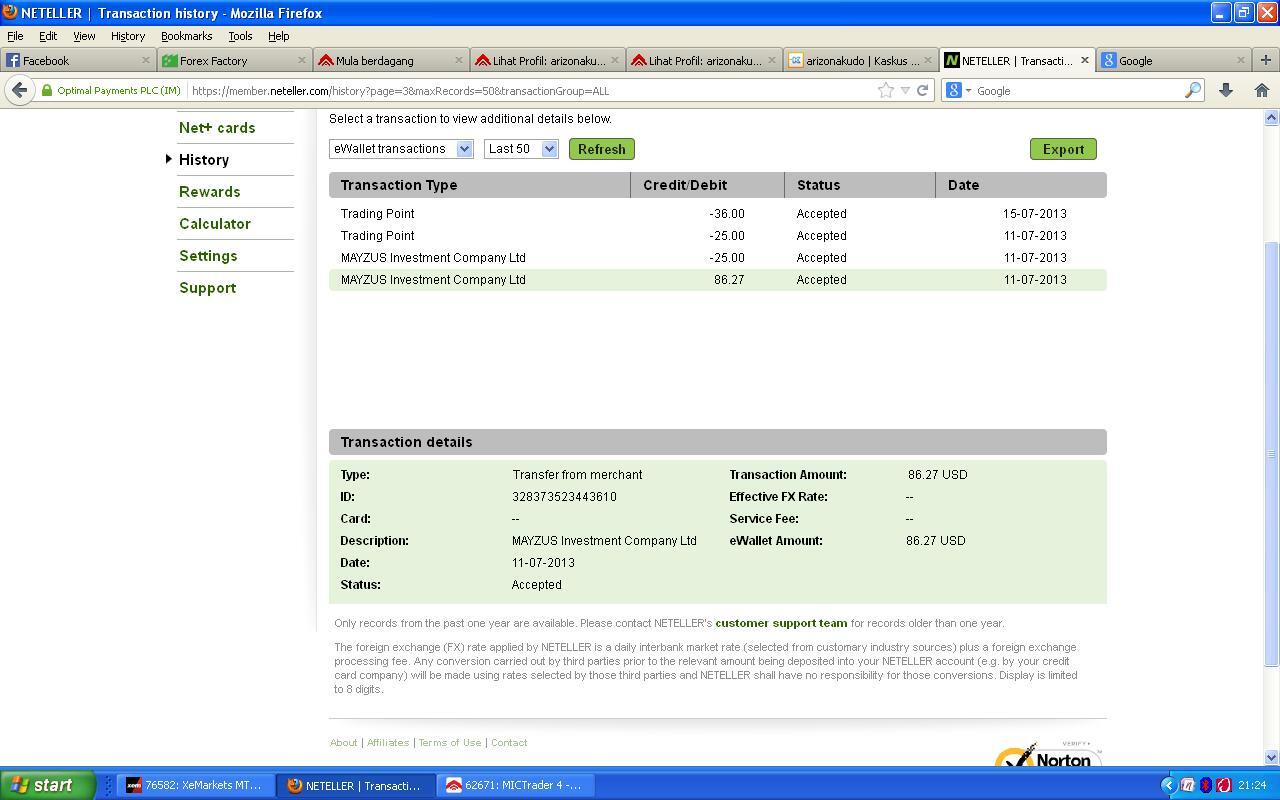Click the system tray clock 21:24

click(x=1251, y=785)
